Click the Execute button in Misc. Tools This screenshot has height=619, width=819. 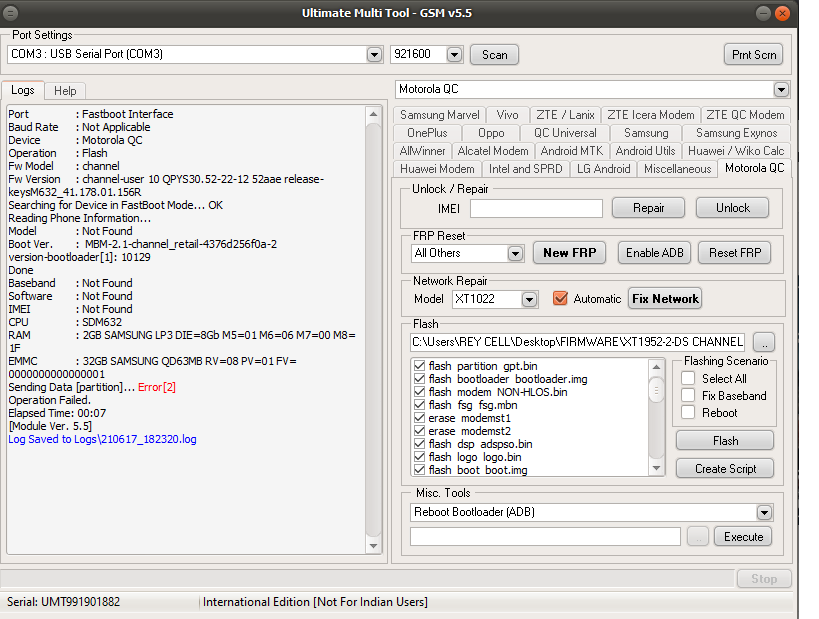click(743, 536)
